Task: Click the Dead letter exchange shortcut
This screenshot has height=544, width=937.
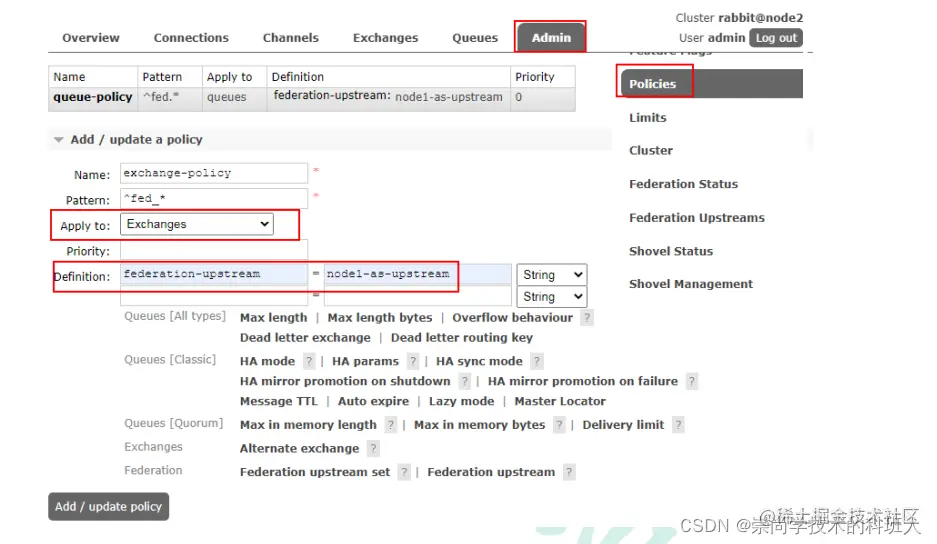Action: tap(305, 338)
